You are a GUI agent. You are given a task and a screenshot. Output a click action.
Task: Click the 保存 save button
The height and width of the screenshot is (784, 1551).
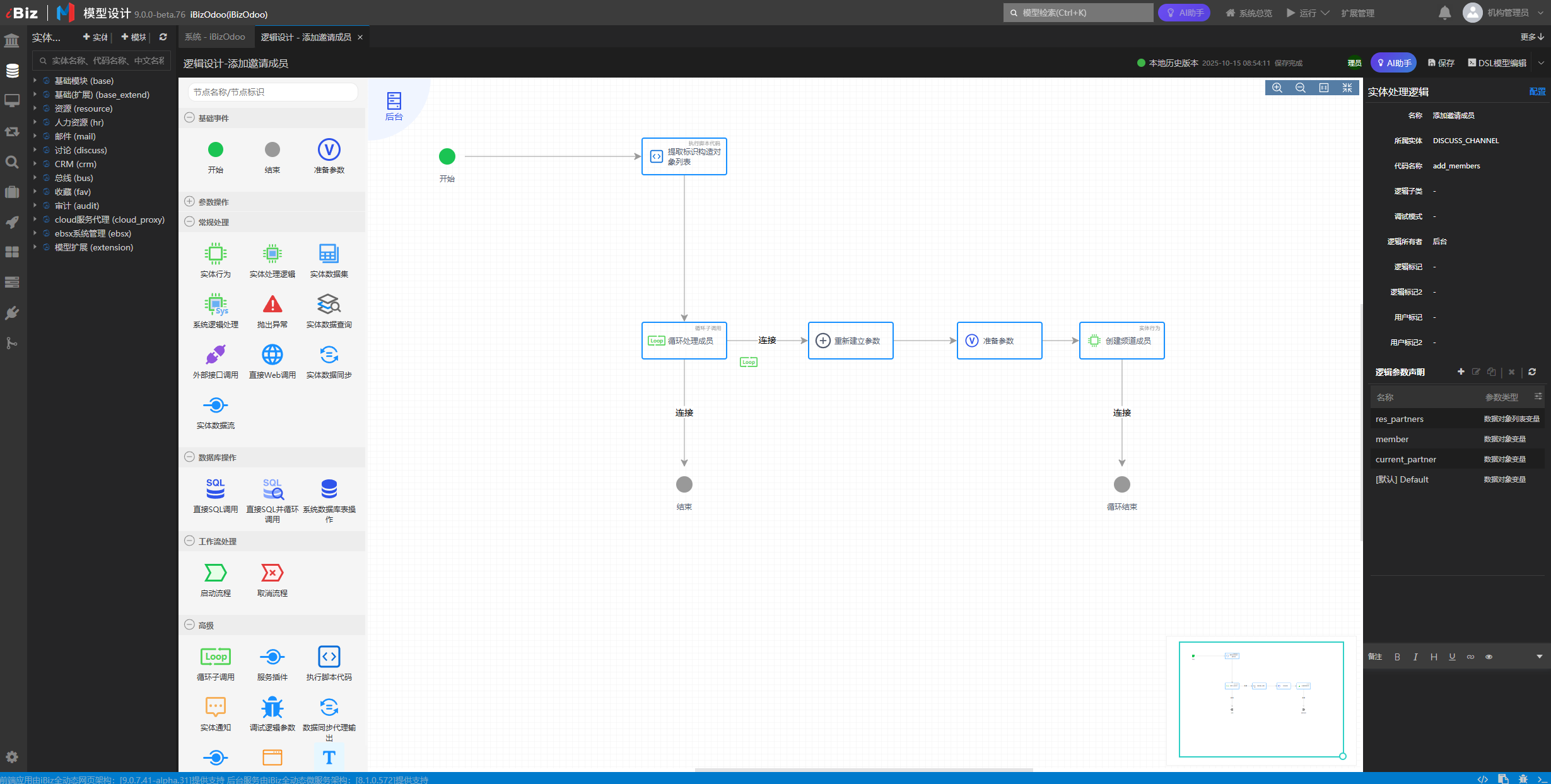(1441, 63)
